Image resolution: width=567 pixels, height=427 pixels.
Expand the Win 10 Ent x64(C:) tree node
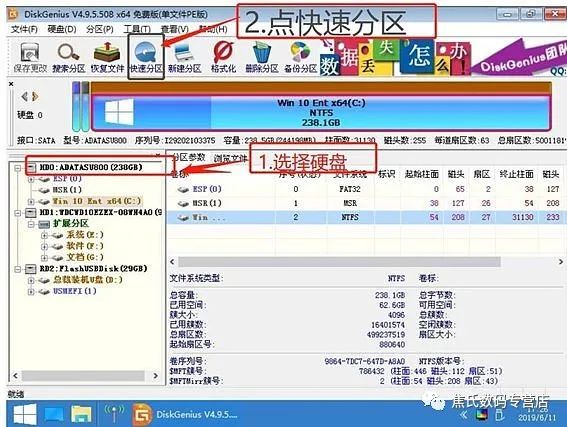(31, 201)
